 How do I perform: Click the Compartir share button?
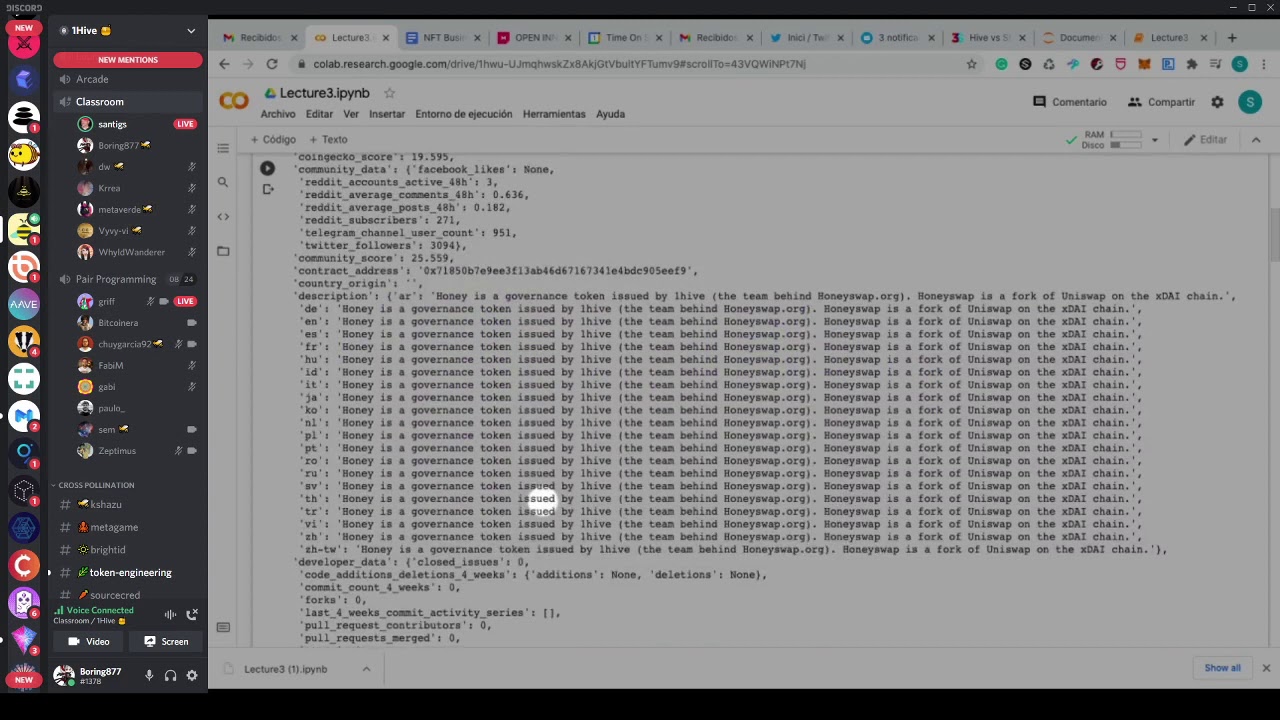pos(1161,102)
